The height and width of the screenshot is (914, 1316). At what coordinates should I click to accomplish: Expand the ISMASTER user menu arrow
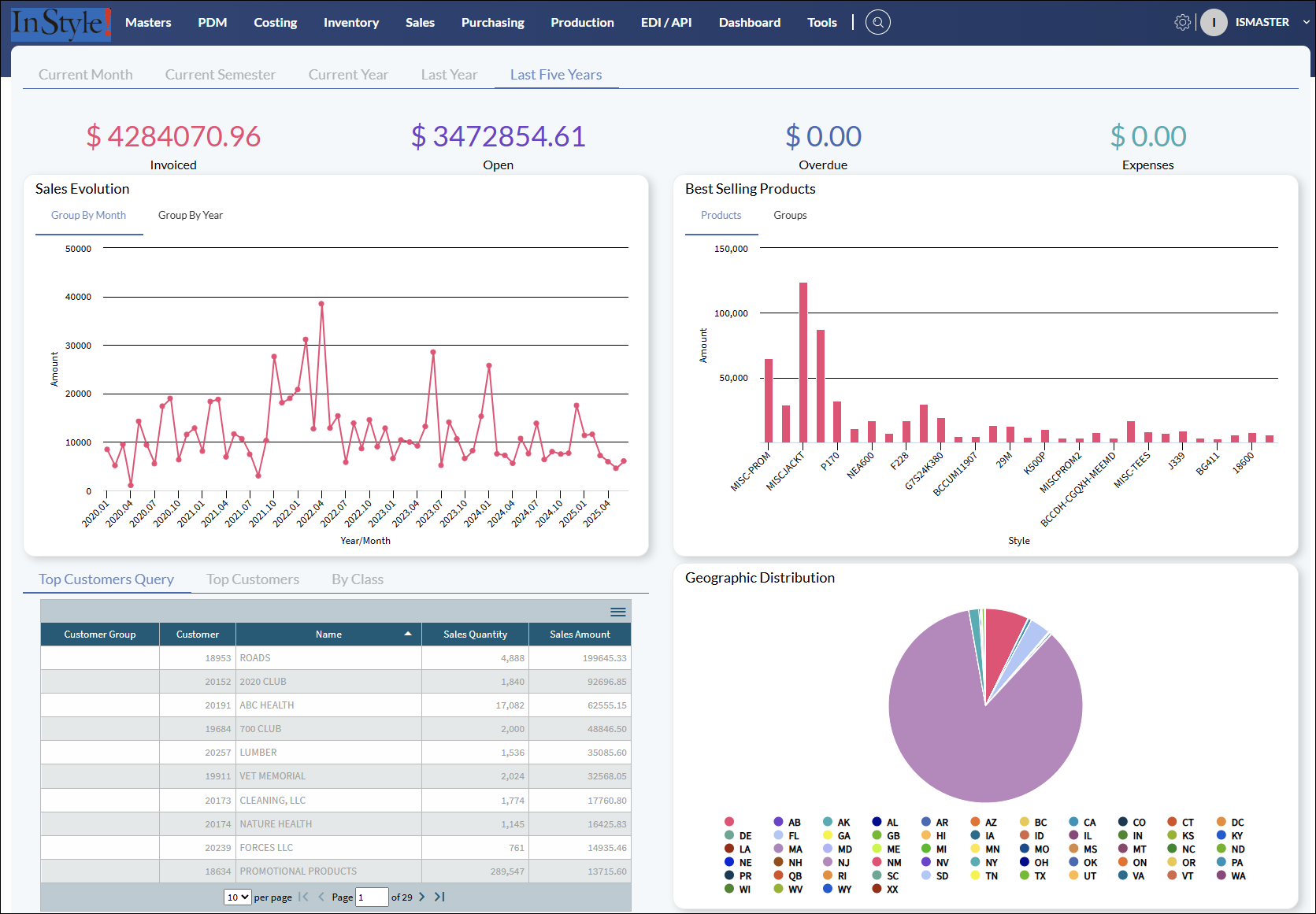point(1306,22)
